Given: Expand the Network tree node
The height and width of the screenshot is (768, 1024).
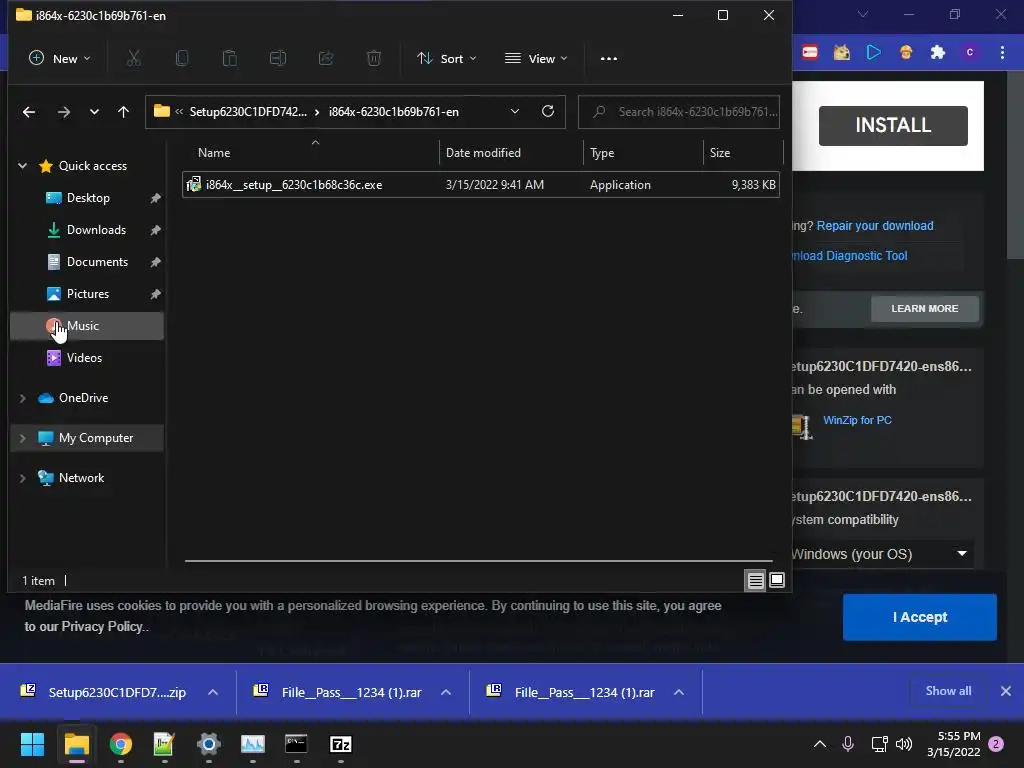Looking at the screenshot, I should coord(22,478).
